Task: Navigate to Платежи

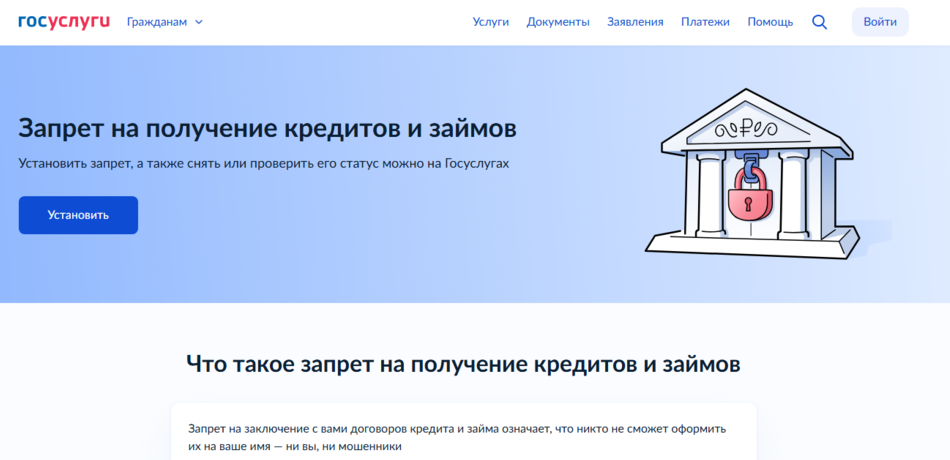Action: (705, 22)
